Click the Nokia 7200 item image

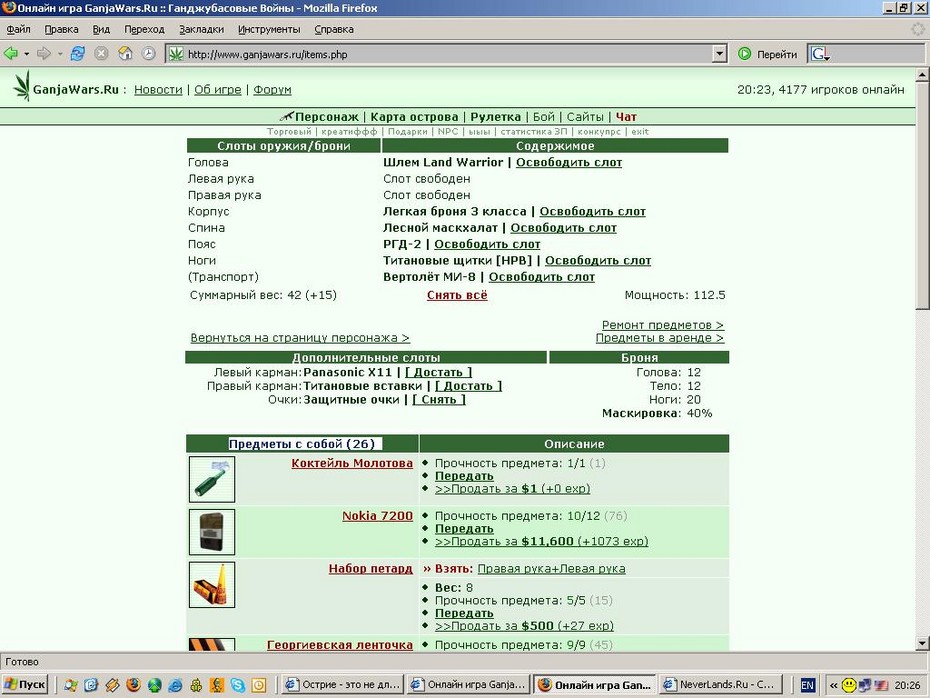[212, 532]
